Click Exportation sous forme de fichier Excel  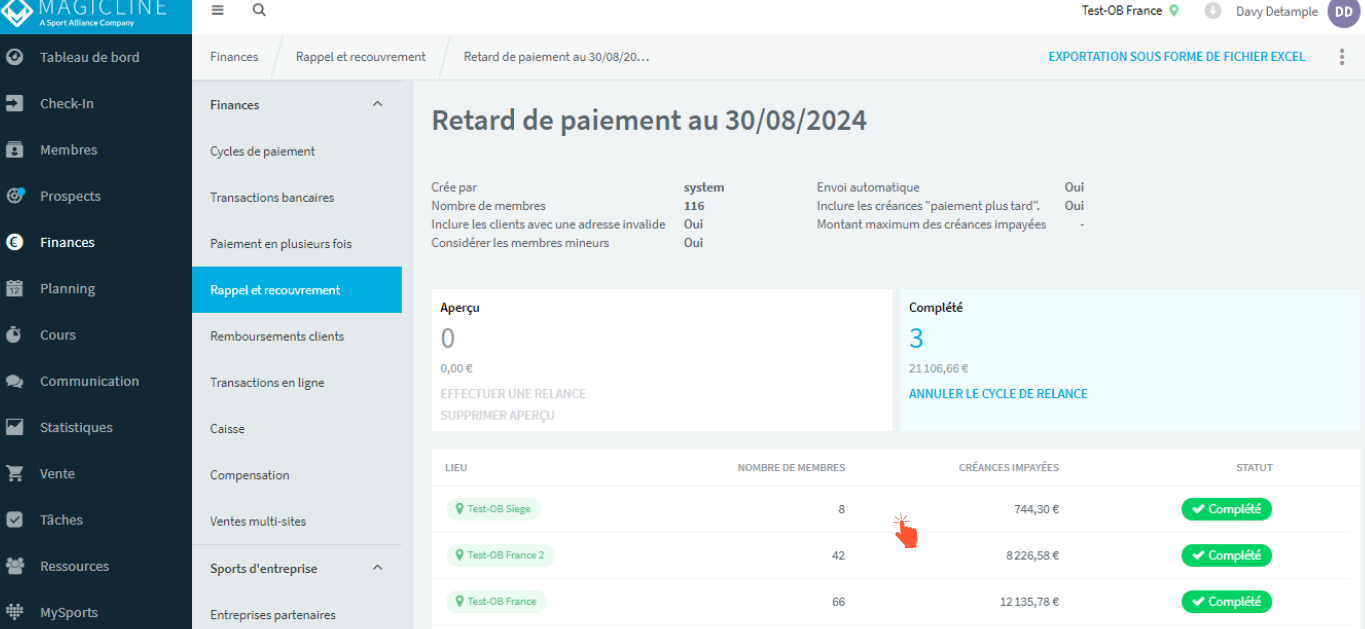tap(1177, 57)
